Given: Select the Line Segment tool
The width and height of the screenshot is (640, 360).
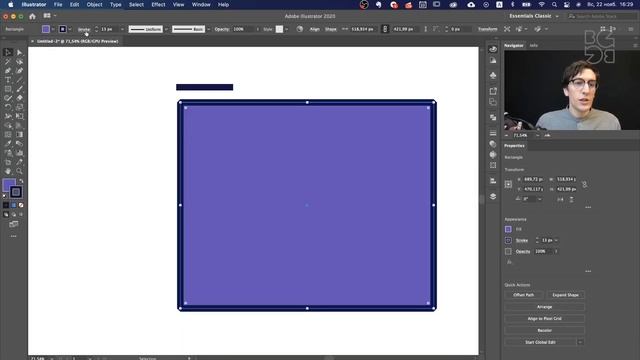Looking at the screenshot, I should pyautogui.click(x=19, y=80).
